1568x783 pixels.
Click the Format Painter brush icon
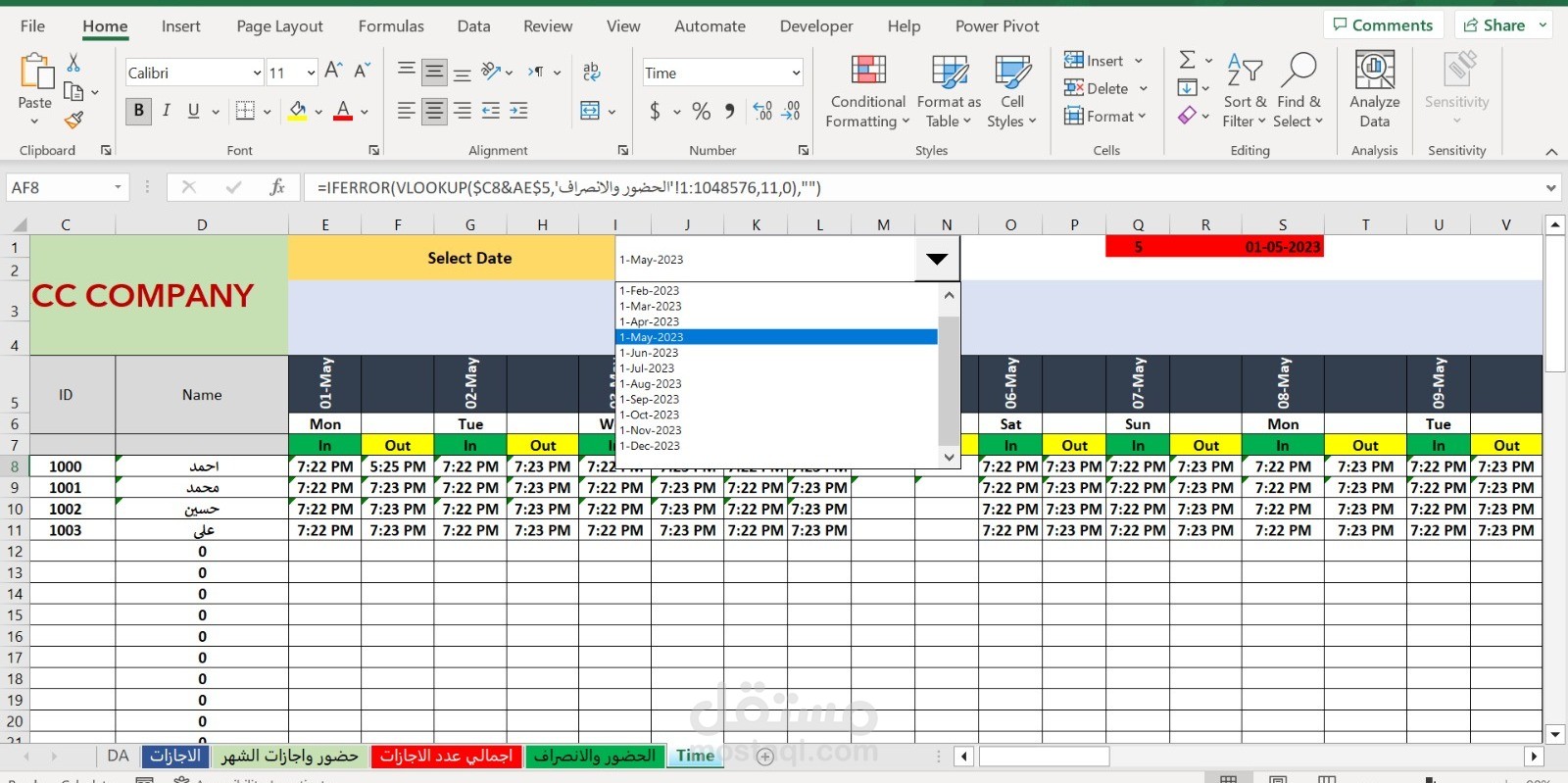point(73,120)
